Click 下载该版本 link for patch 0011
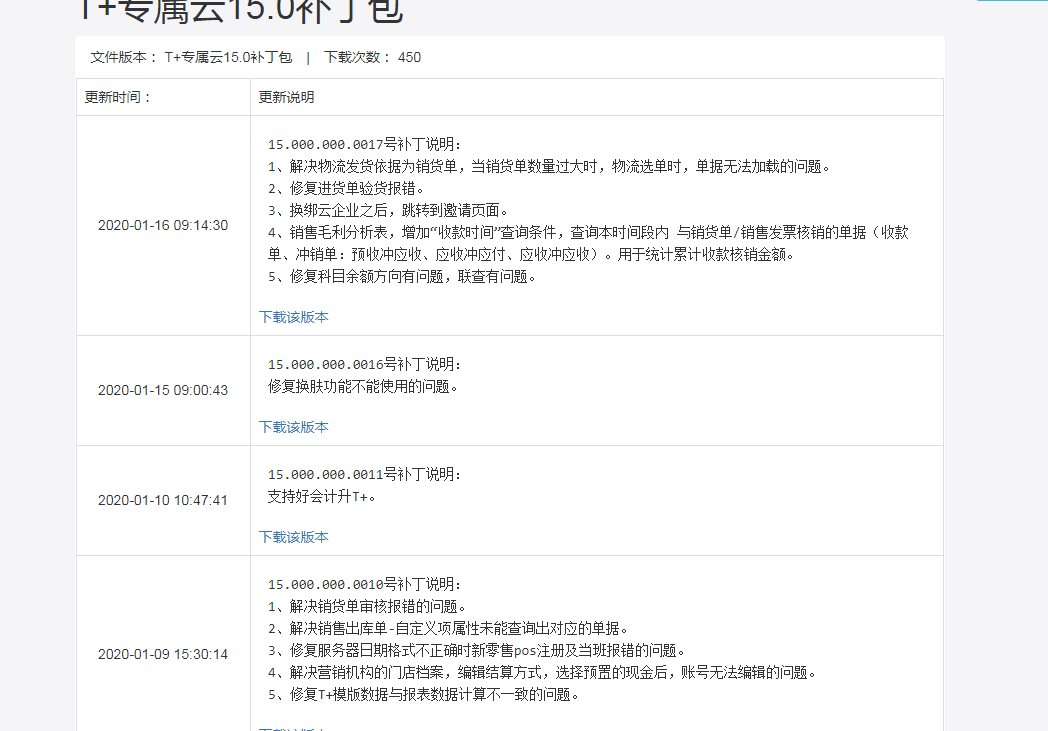Screen dimensions: 1048x731 point(293,537)
